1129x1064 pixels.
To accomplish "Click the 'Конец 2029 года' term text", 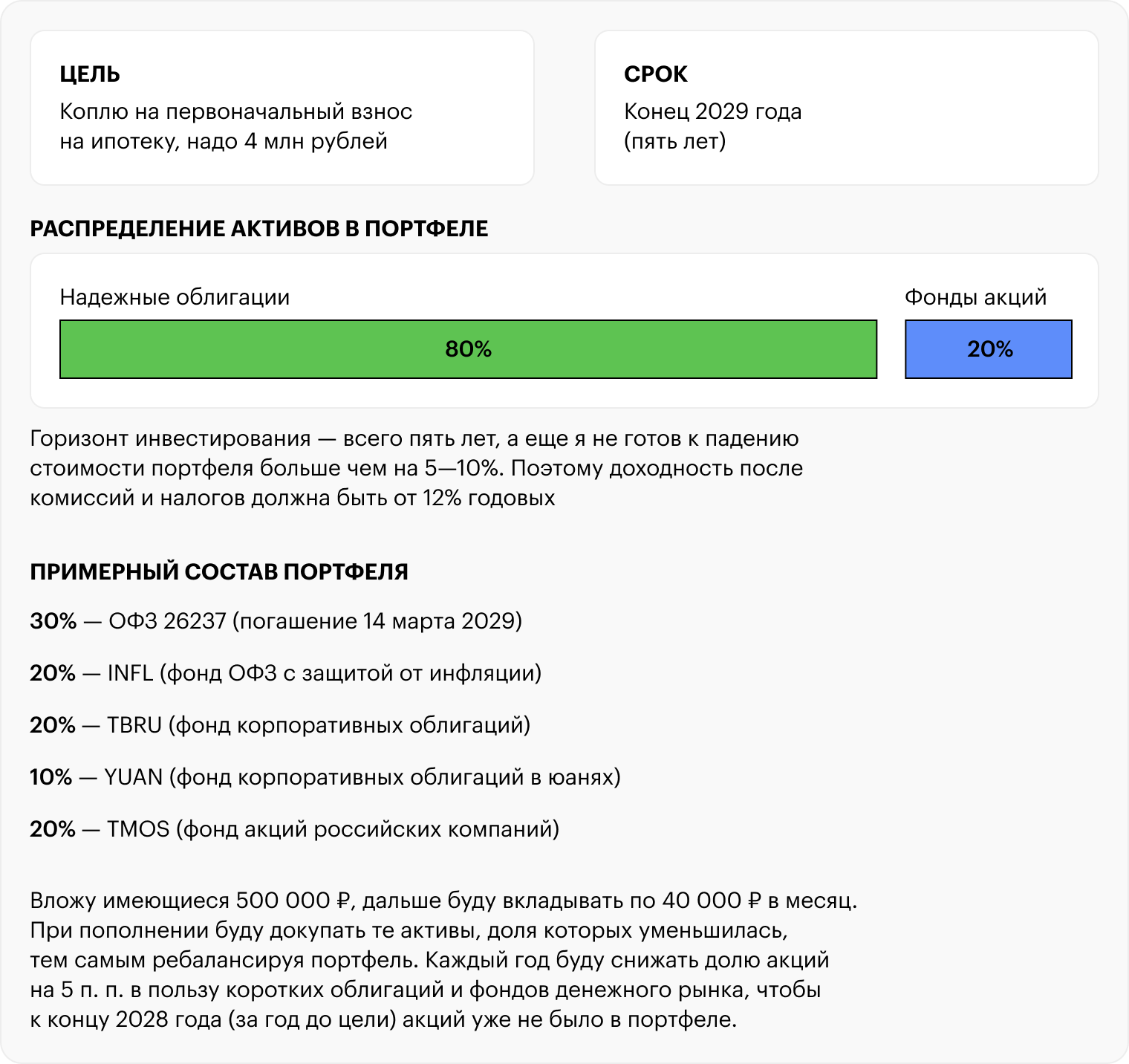I will (712, 112).
